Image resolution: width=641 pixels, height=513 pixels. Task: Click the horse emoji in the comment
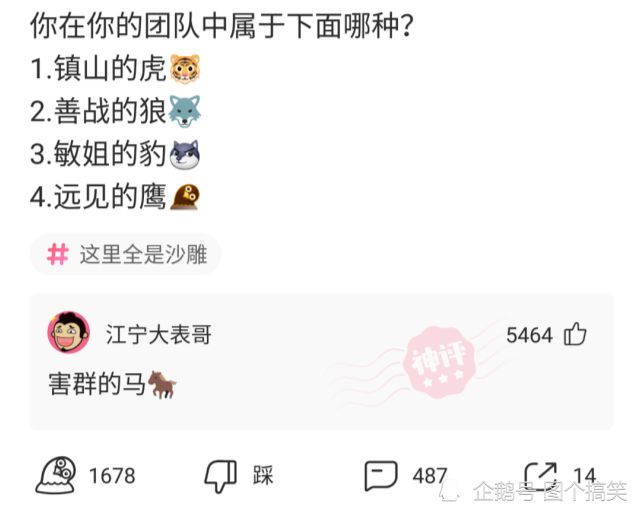[162, 384]
